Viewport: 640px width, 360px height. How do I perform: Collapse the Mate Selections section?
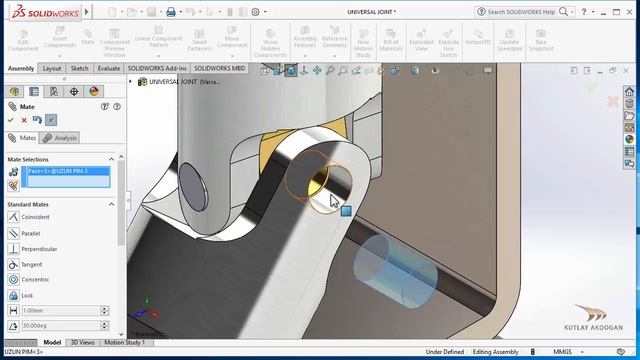(111, 159)
